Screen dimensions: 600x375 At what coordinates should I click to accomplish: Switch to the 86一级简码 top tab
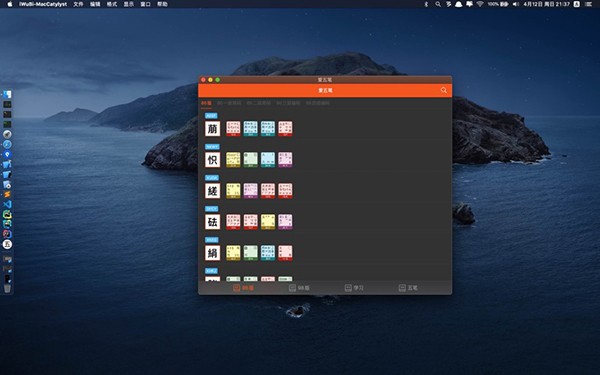229,103
